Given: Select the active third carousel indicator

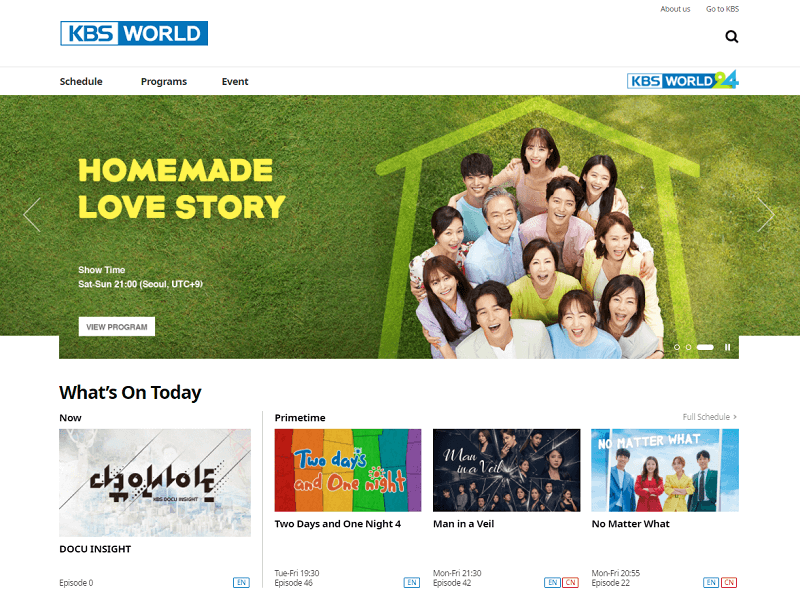Looking at the screenshot, I should [x=705, y=347].
